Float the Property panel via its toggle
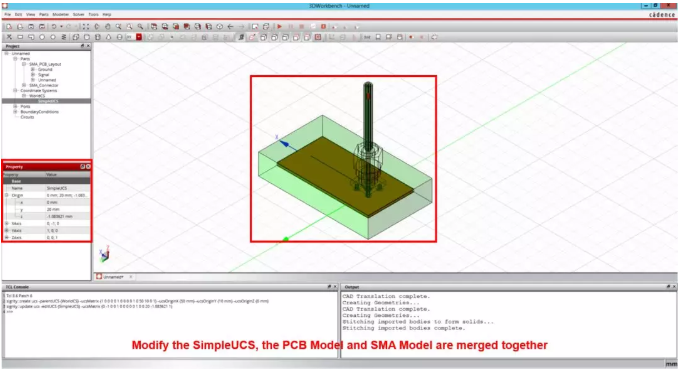The height and width of the screenshot is (371, 681). (83, 167)
